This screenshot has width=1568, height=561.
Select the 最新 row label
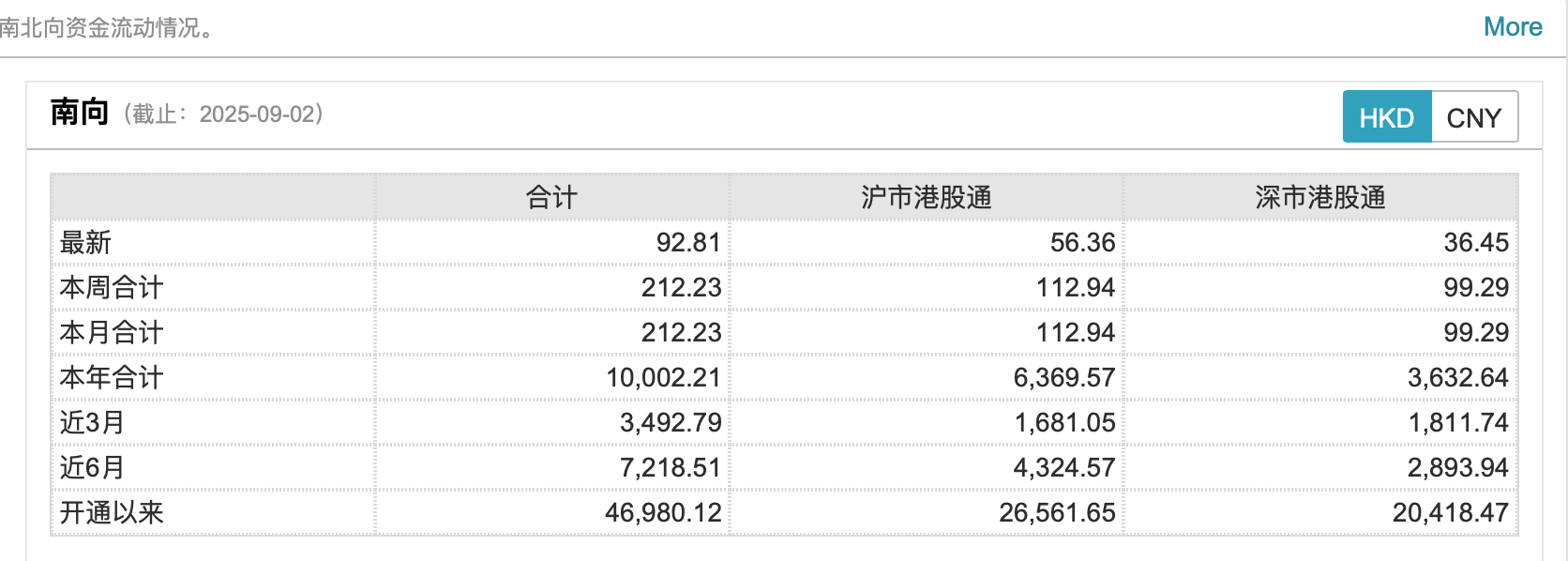[85, 242]
